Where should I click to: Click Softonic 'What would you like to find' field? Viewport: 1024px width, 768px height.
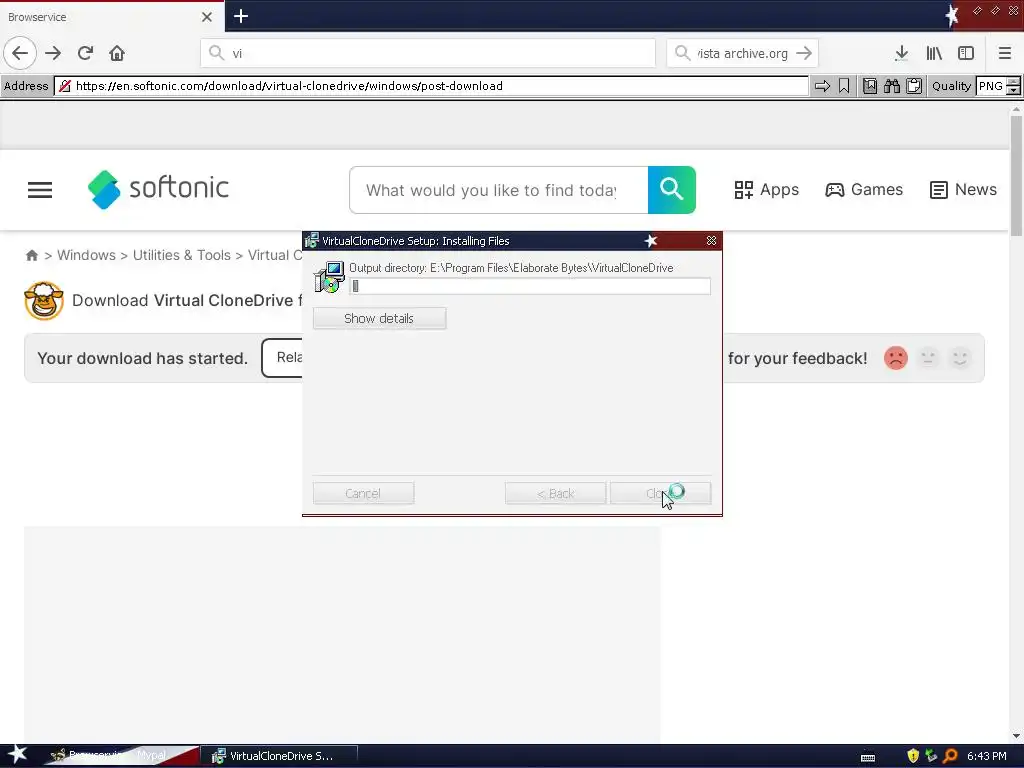pyautogui.click(x=499, y=190)
